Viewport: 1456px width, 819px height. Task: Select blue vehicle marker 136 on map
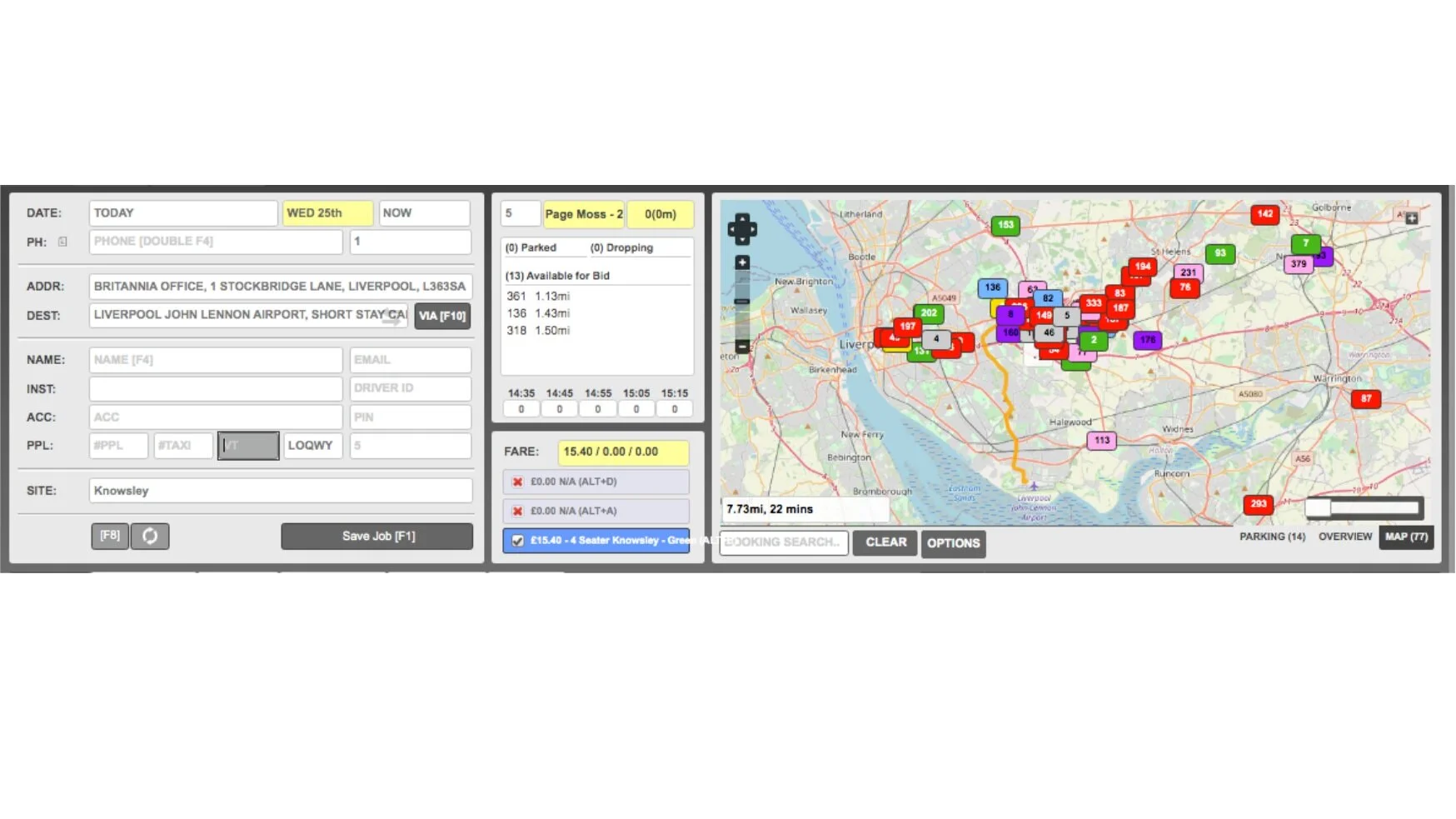(992, 287)
